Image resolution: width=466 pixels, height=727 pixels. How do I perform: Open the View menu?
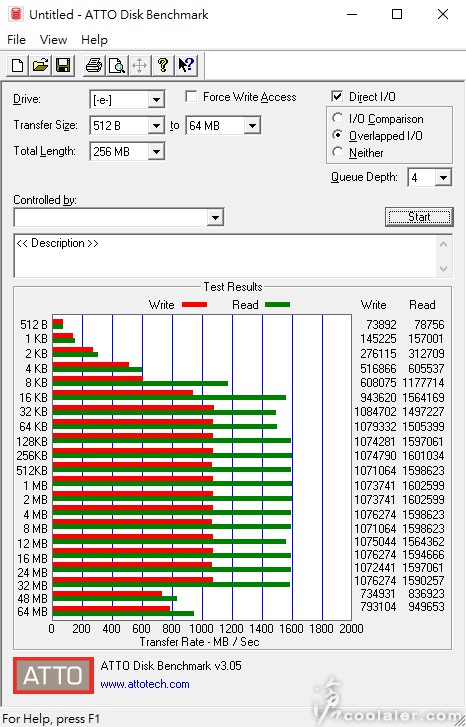53,40
